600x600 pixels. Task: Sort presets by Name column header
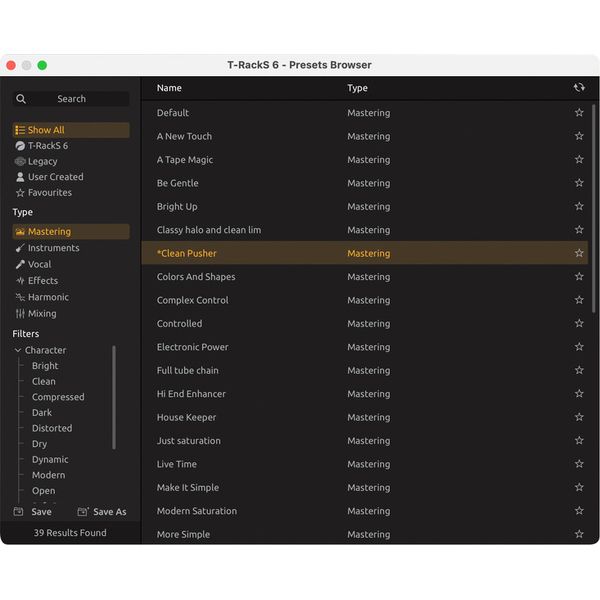click(170, 88)
